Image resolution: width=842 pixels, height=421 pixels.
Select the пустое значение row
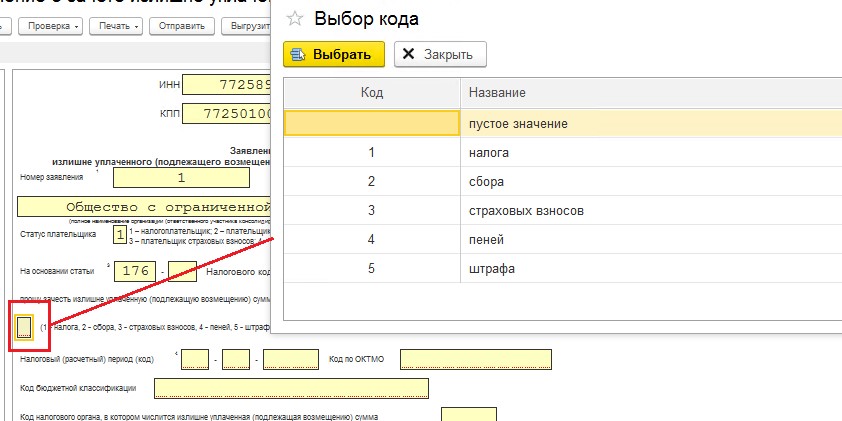click(x=563, y=124)
